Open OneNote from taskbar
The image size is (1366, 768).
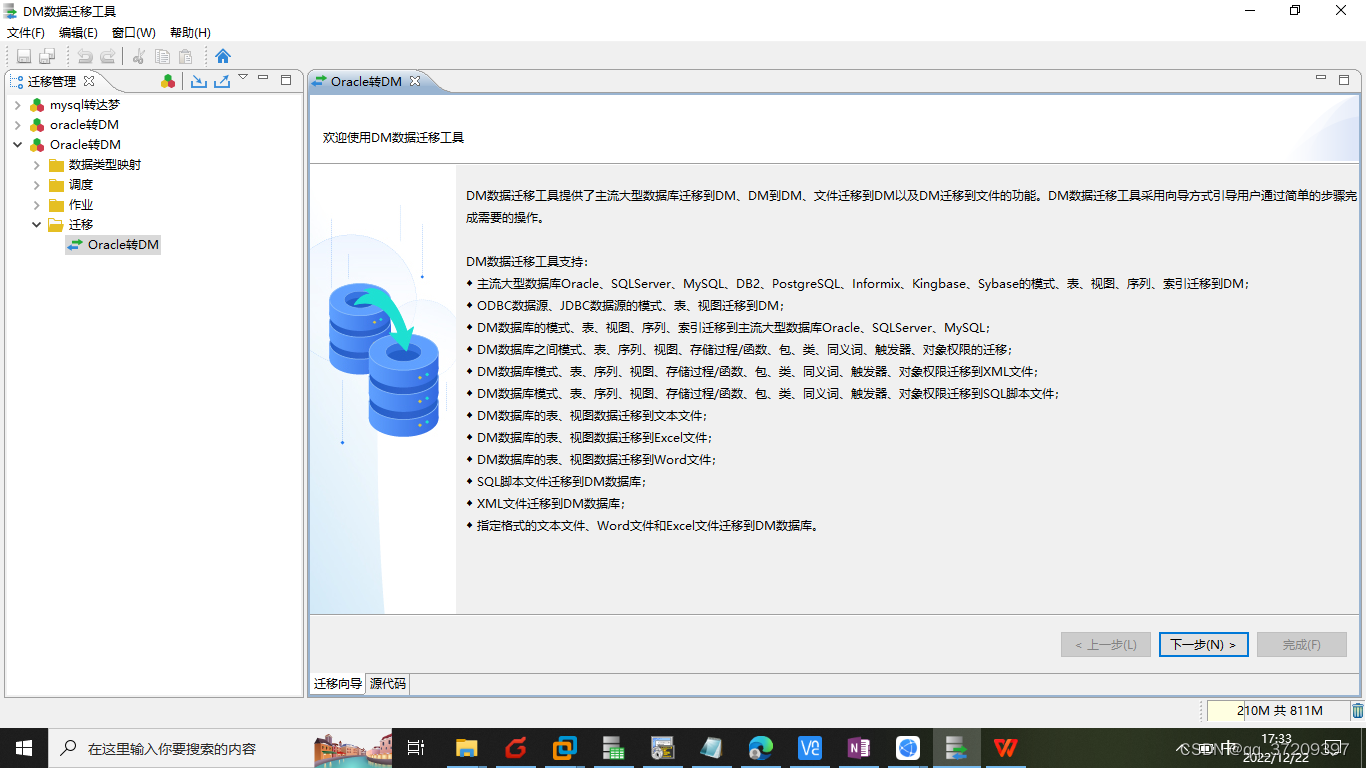point(859,748)
